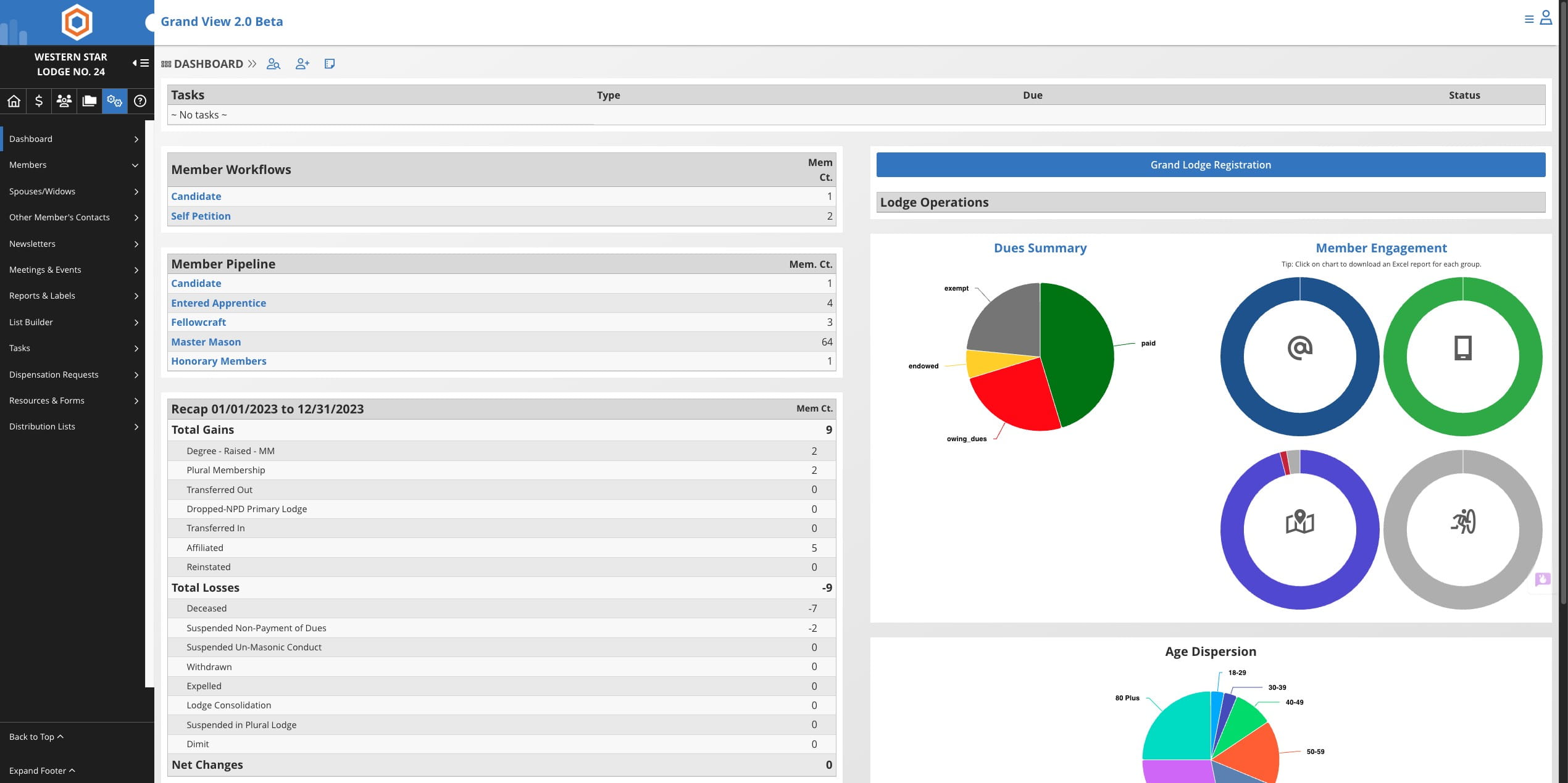Expand the Meetings & Events section

click(73, 270)
